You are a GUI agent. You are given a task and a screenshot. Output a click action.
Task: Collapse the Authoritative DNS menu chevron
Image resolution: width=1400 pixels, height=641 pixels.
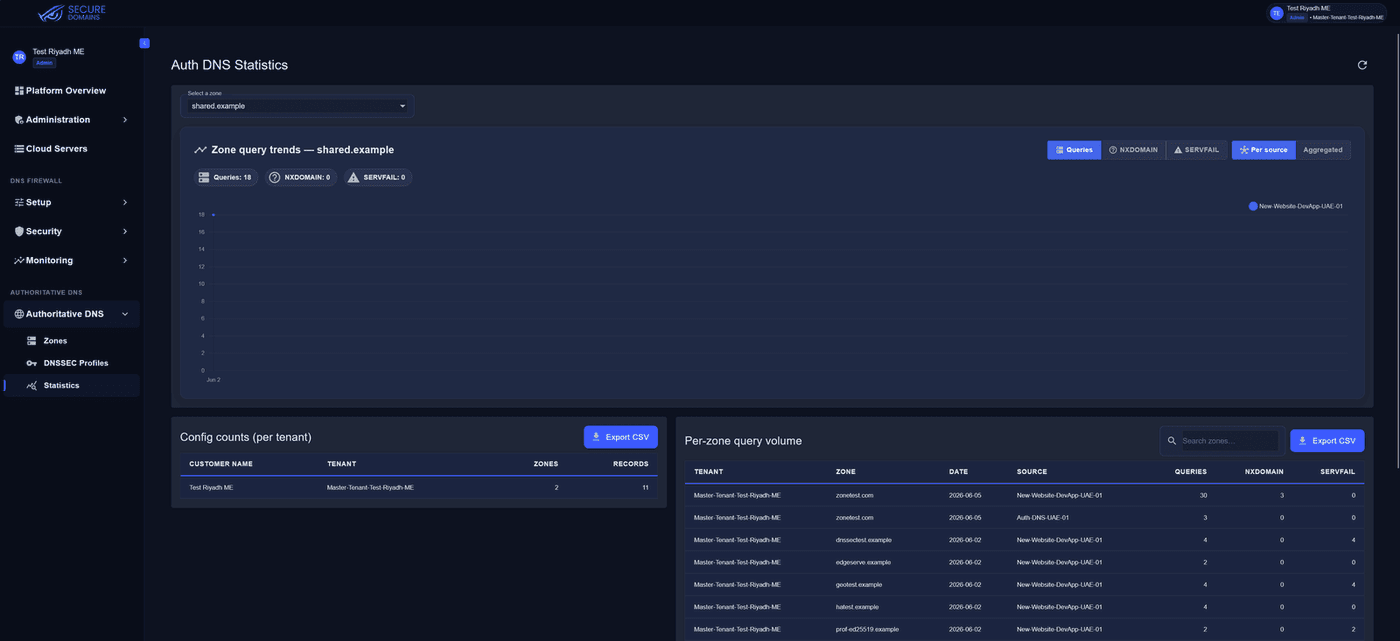tap(125, 314)
